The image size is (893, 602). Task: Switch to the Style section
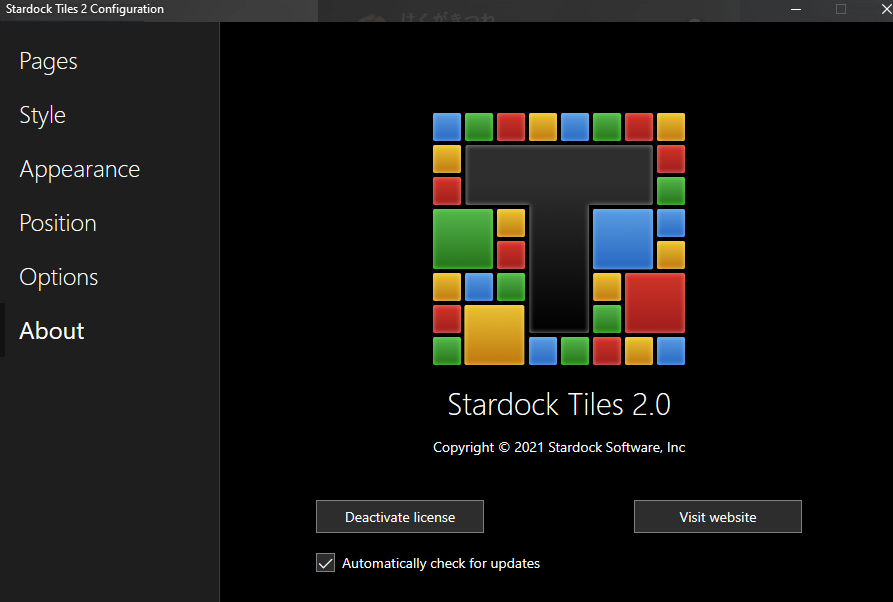[42, 115]
